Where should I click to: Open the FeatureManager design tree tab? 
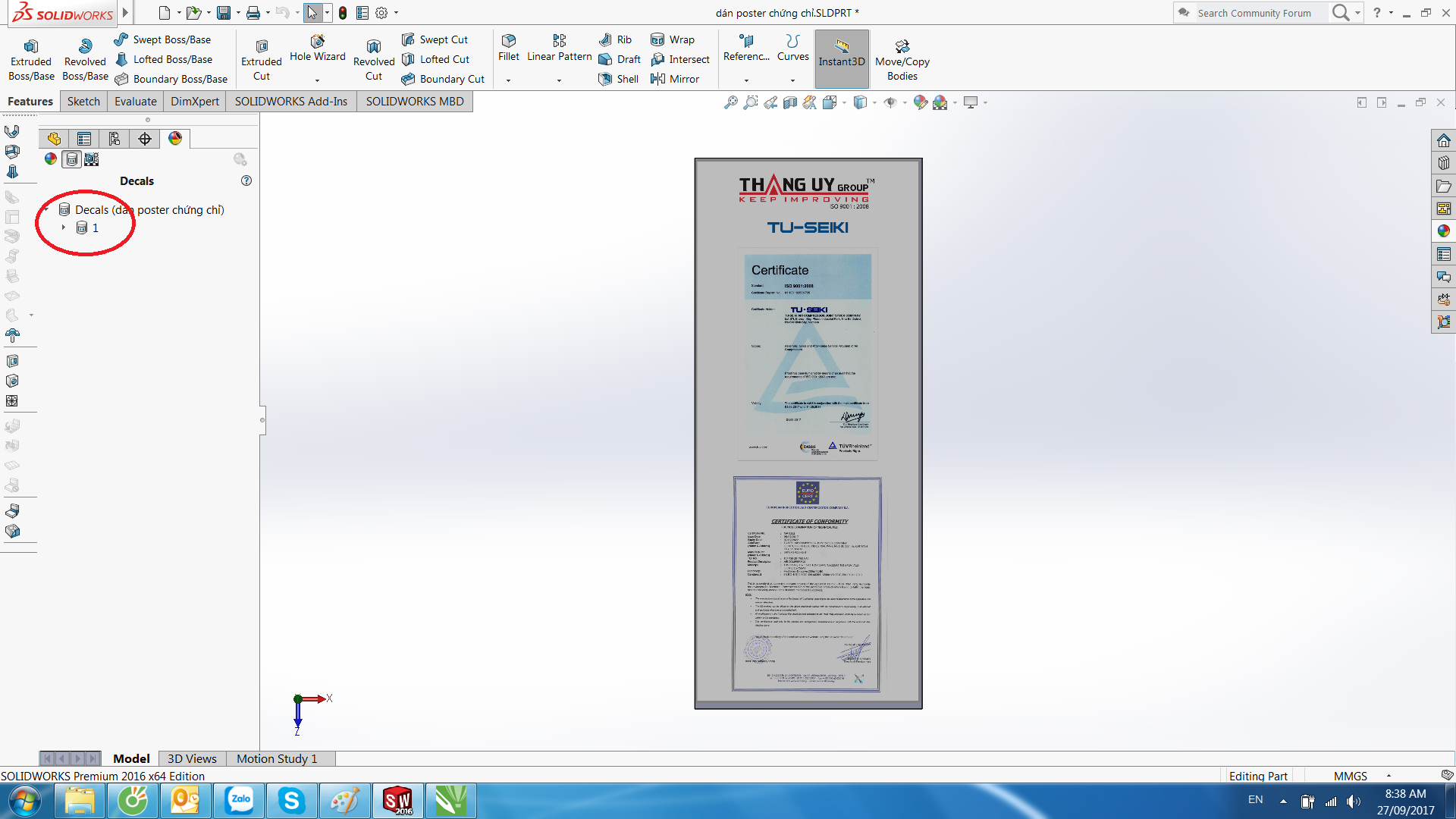[54, 139]
